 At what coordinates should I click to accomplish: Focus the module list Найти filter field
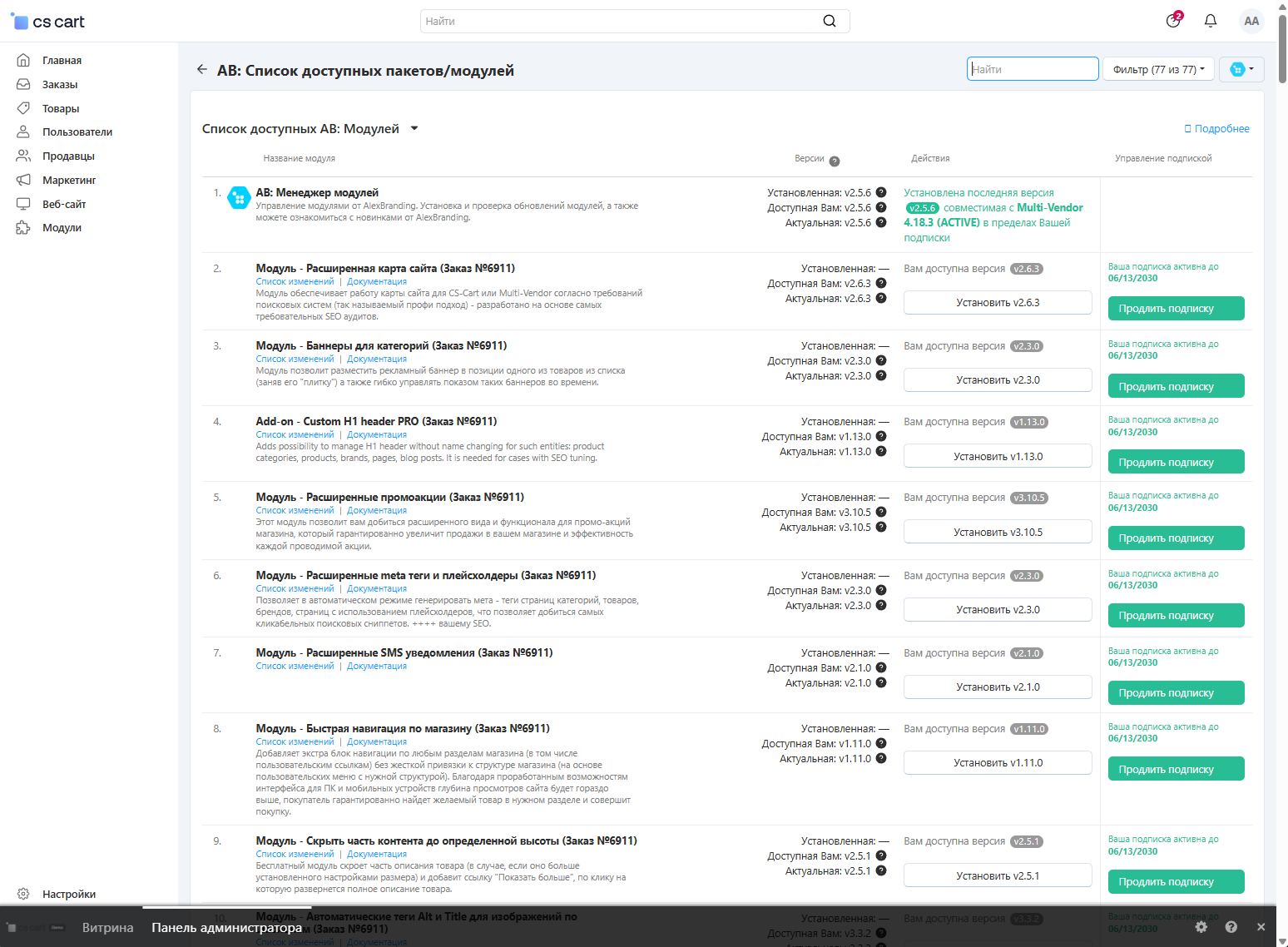pyautogui.click(x=1033, y=69)
